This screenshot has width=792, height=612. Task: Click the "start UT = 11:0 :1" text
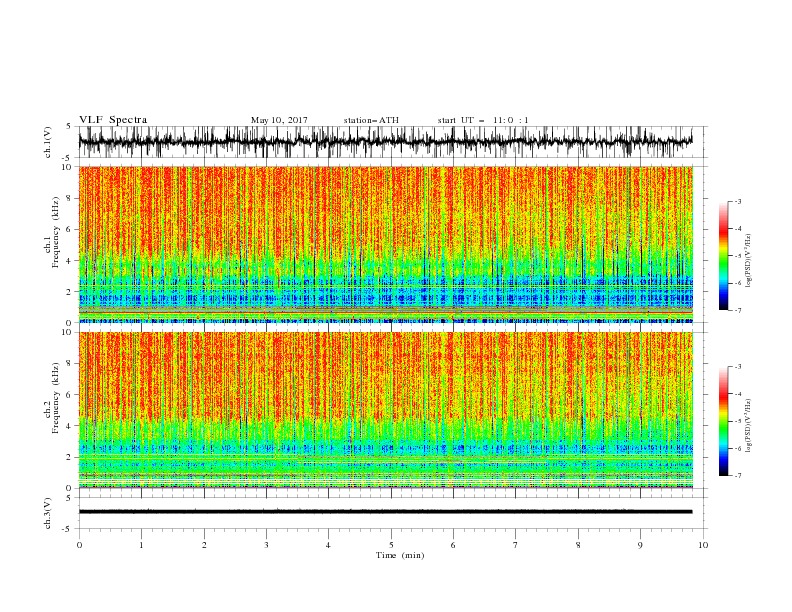coord(483,120)
